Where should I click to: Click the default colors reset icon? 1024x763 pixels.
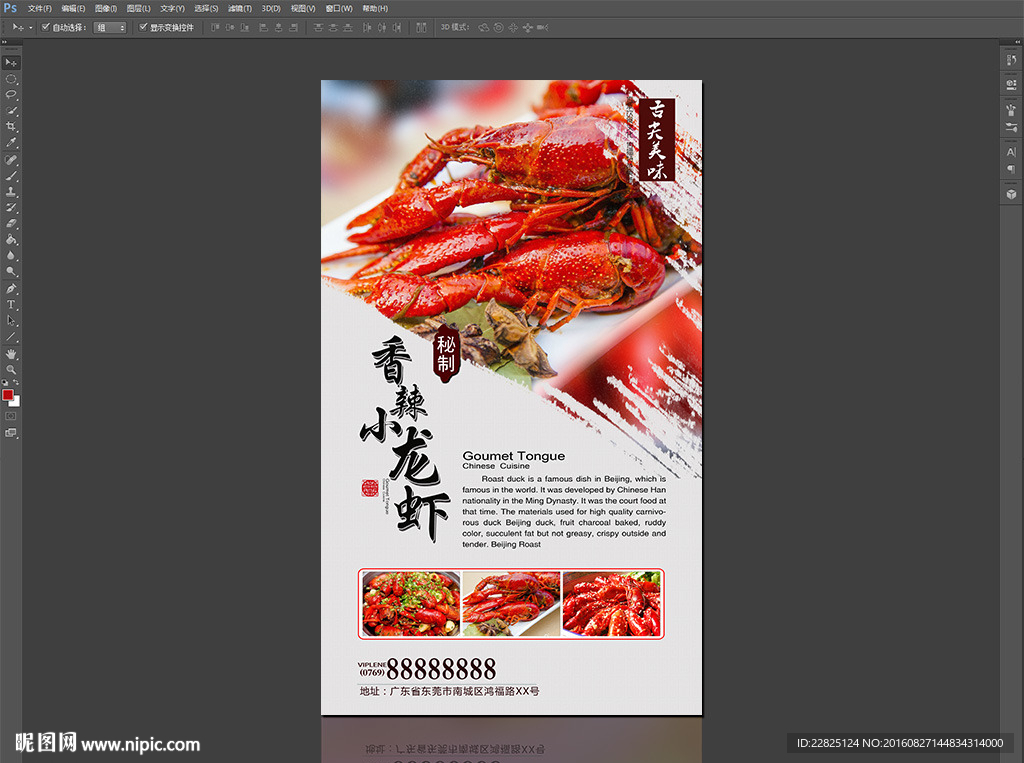click(5, 383)
